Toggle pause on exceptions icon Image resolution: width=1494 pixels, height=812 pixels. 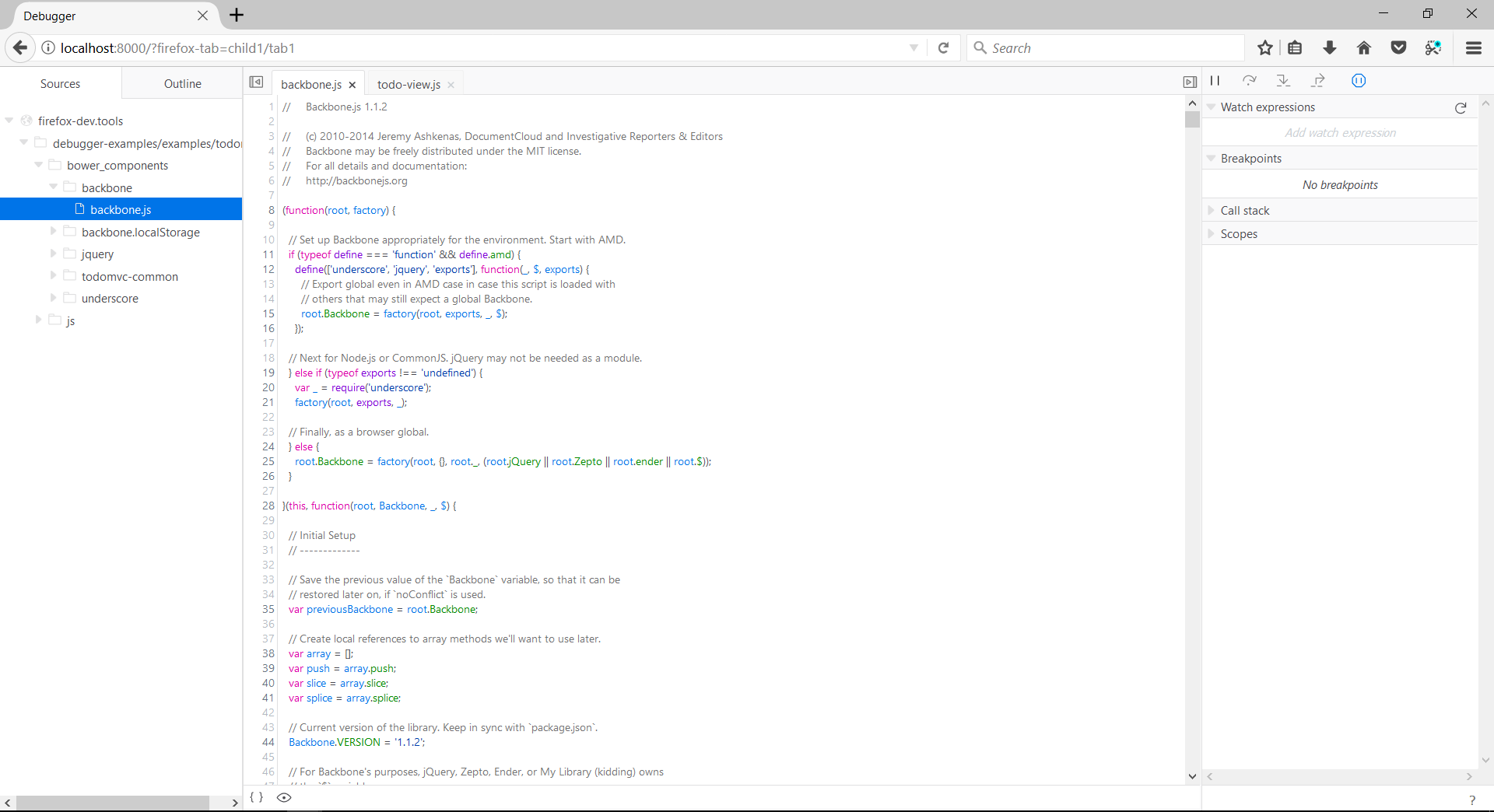[1359, 81]
